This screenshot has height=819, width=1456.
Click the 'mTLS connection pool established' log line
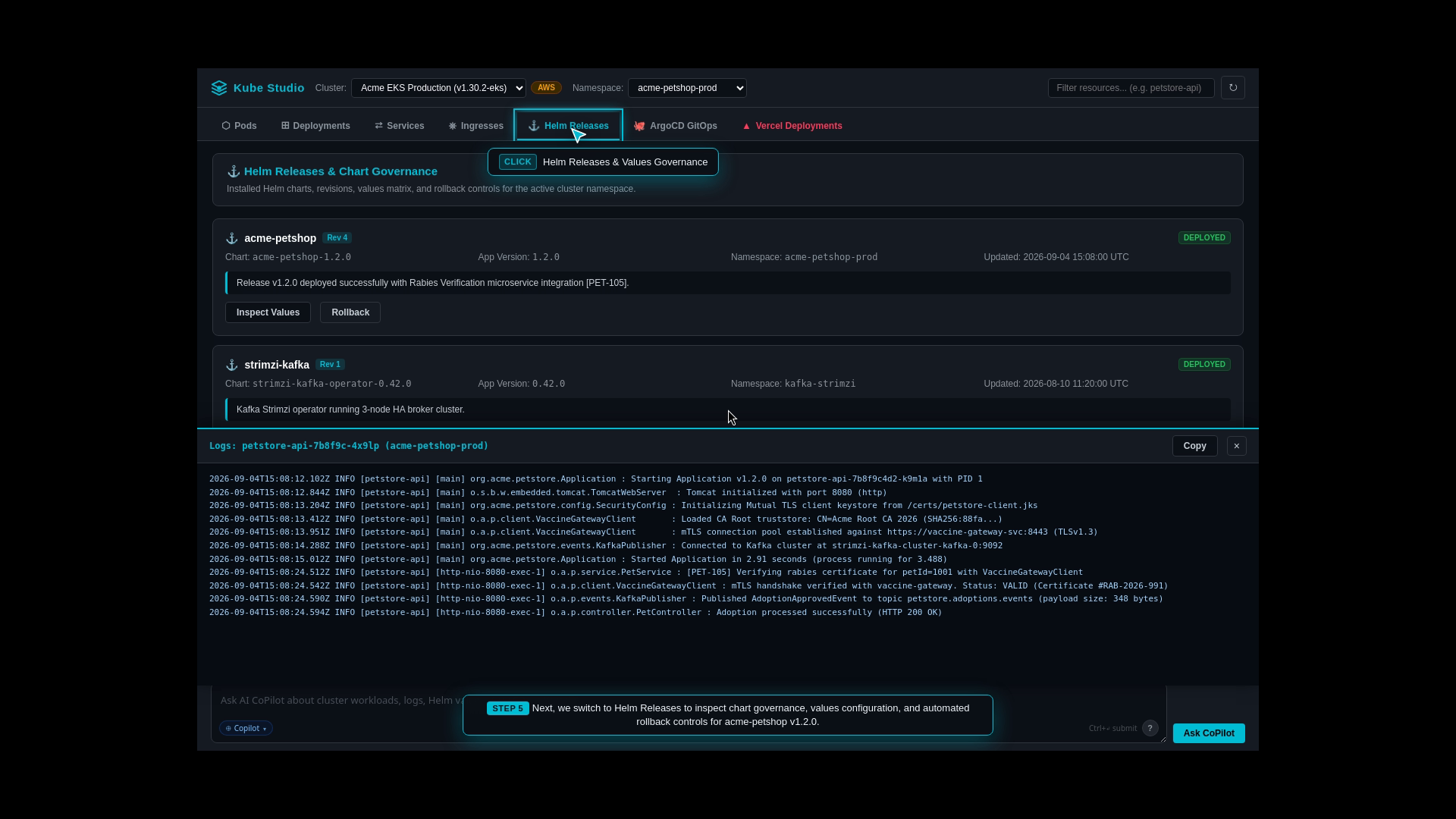[x=654, y=532]
